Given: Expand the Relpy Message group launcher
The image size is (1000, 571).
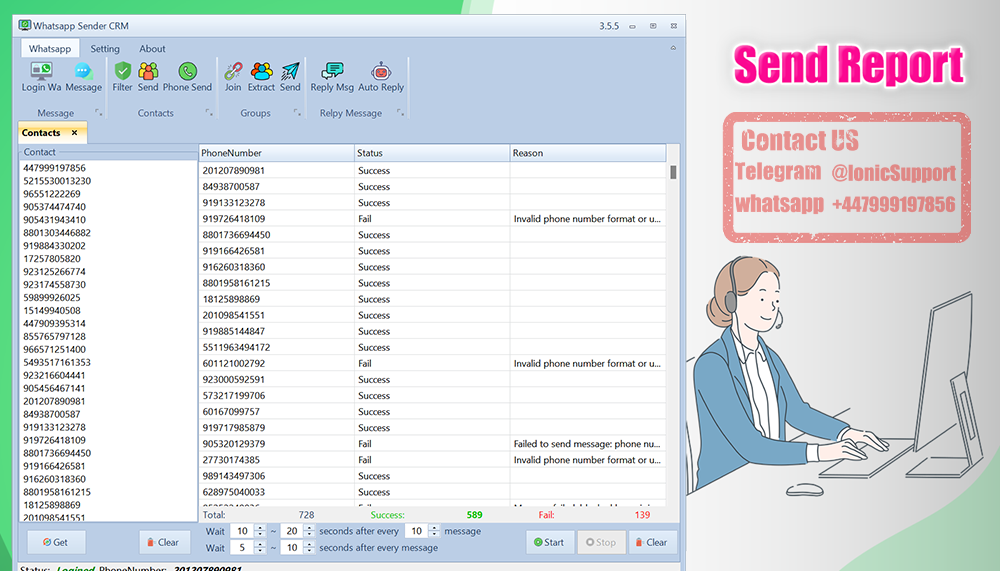Looking at the screenshot, I should pos(400,112).
